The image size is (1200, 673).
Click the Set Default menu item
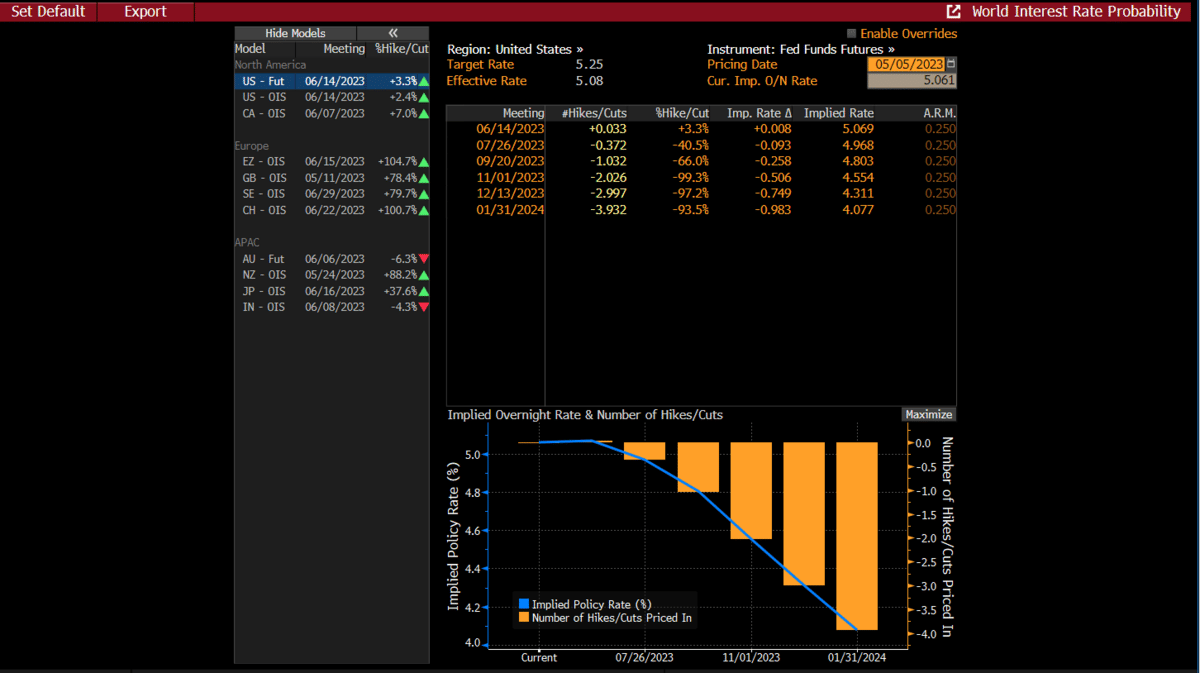(x=48, y=12)
